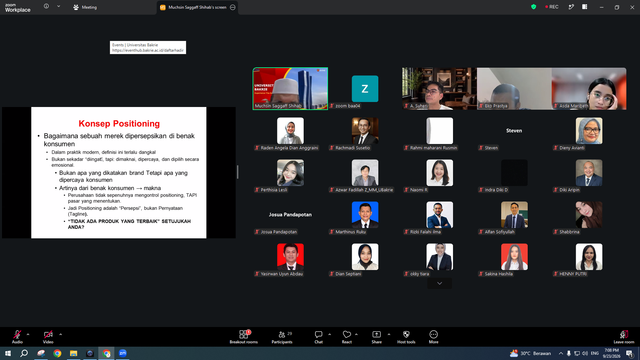
Task: Start the Video camera
Action: (x=48, y=337)
